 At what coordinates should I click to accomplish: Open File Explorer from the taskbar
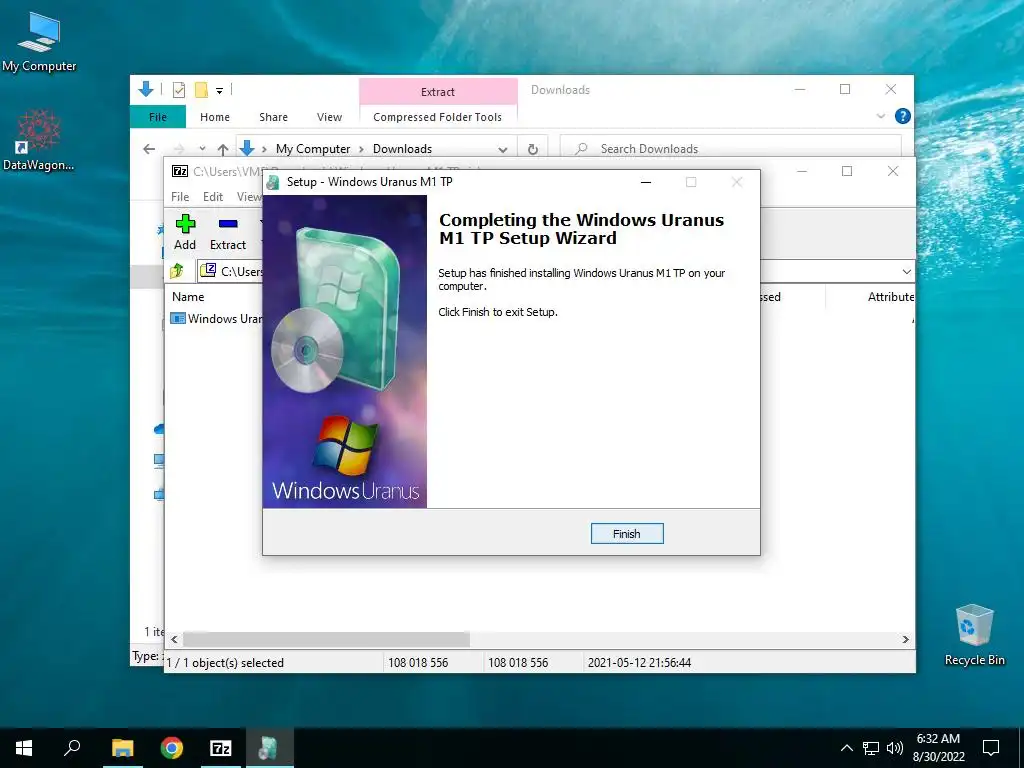(x=122, y=748)
